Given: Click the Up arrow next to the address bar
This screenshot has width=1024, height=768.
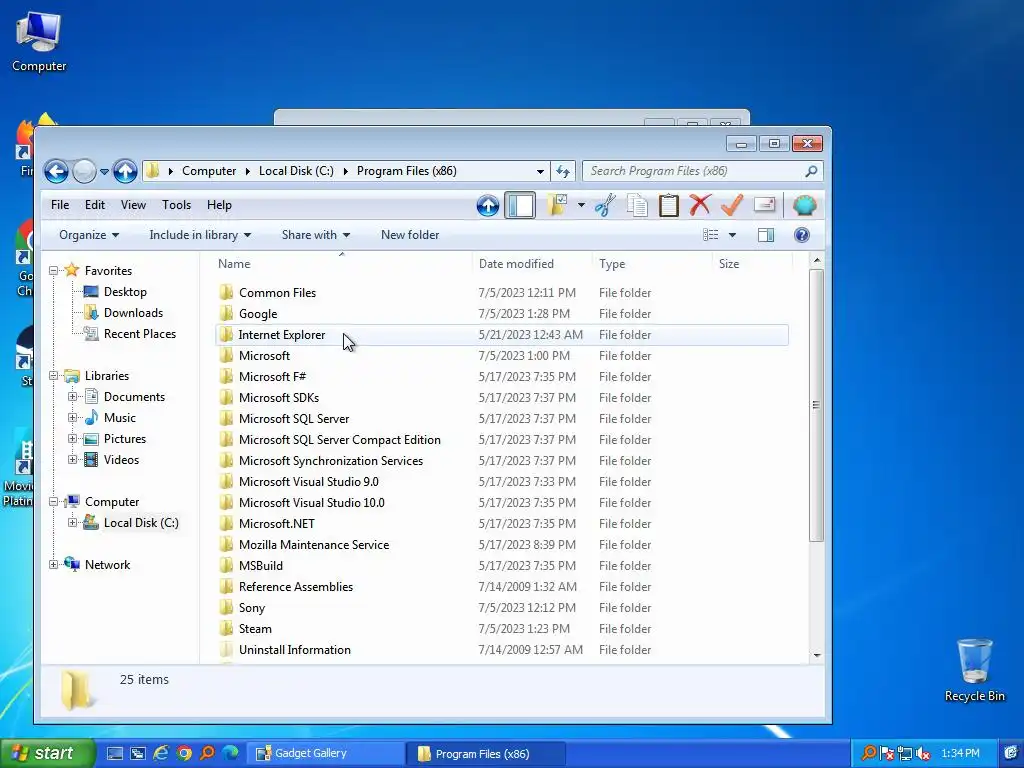Looking at the screenshot, I should (x=125, y=172).
